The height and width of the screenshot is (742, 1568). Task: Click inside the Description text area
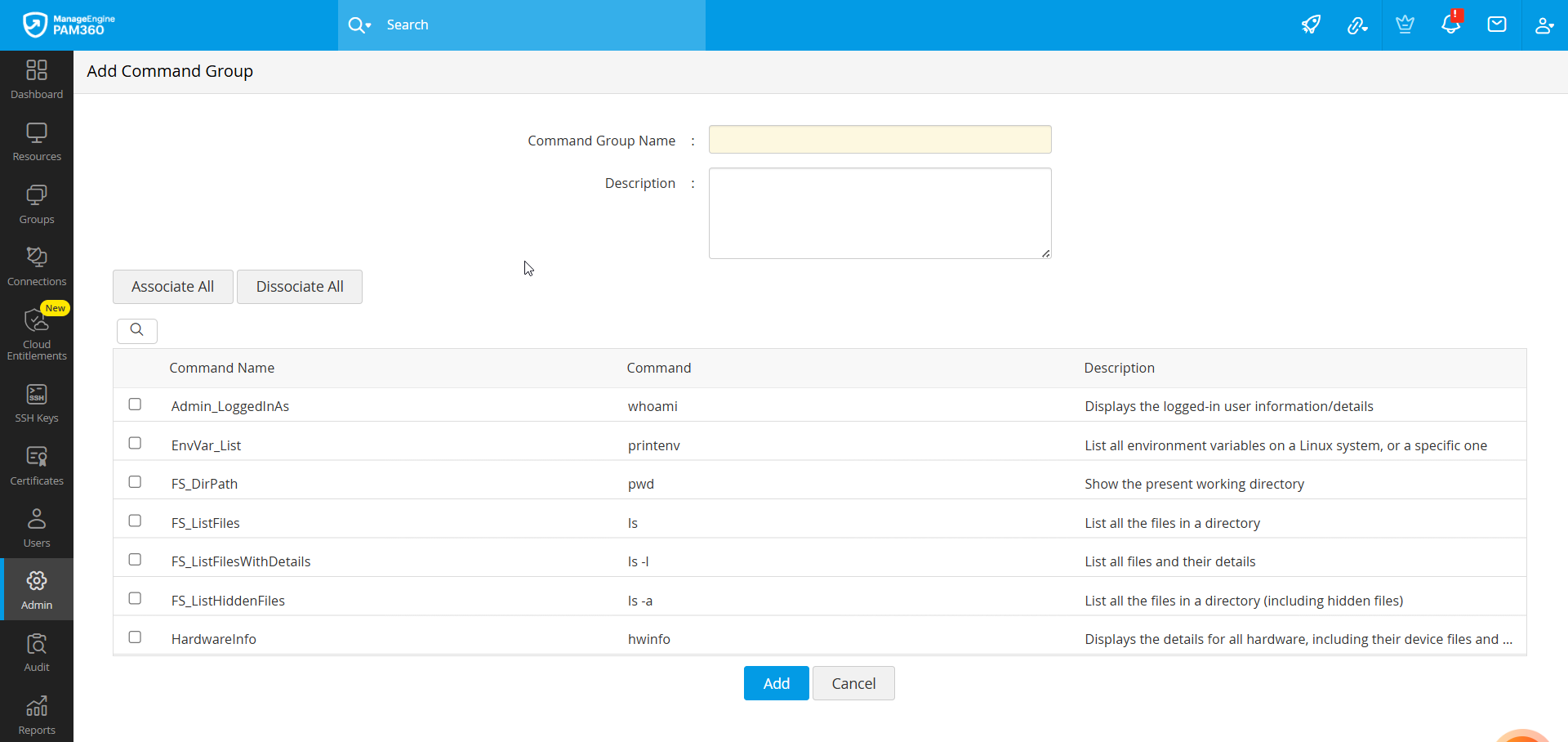coord(880,213)
